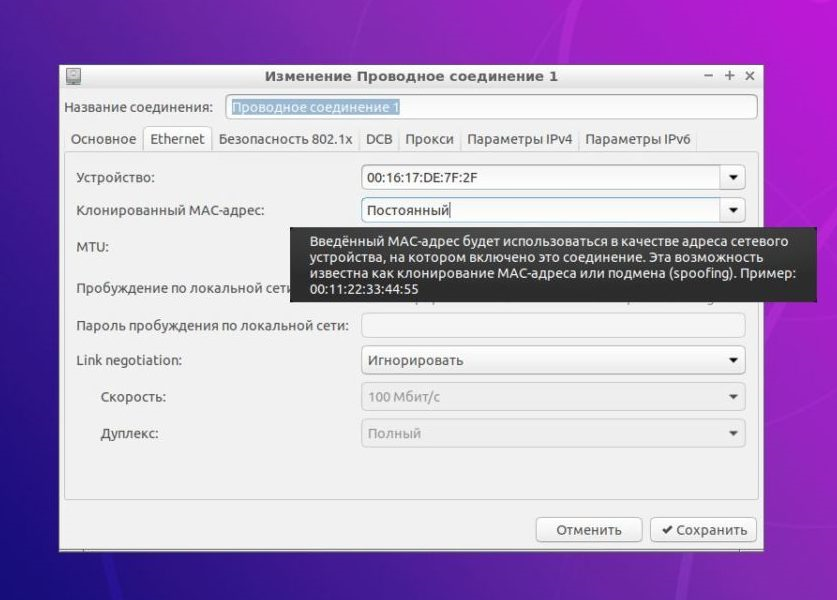The image size is (837, 600).
Task: Switch to the Параметры IPv6 tab
Action: (x=638, y=139)
